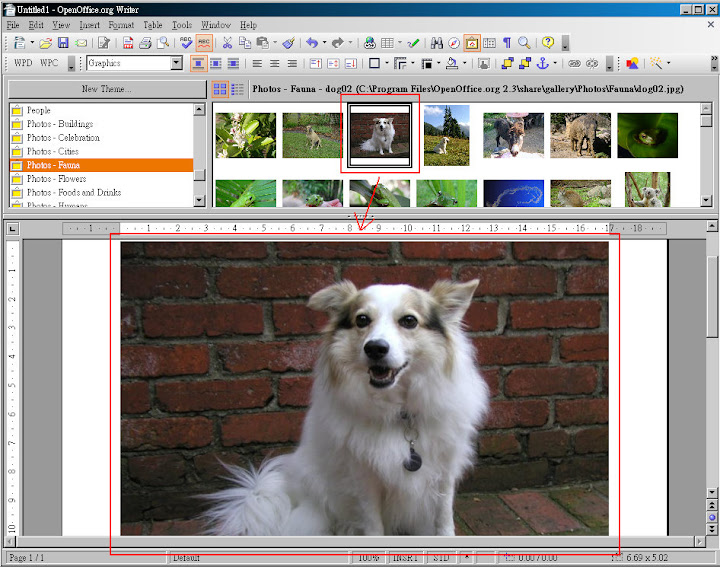Viewport: 720px width, 567px height.
Task: Click the New Theme... button
Action: [x=107, y=89]
